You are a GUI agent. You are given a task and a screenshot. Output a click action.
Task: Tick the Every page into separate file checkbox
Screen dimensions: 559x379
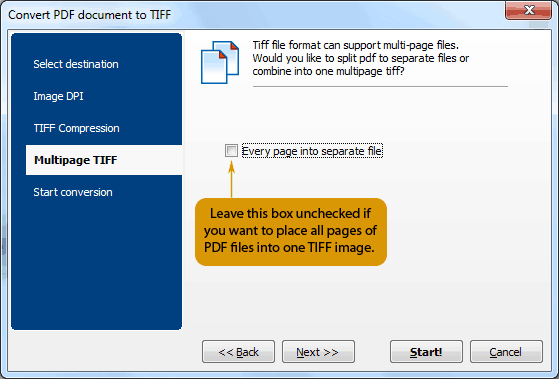pos(231,151)
